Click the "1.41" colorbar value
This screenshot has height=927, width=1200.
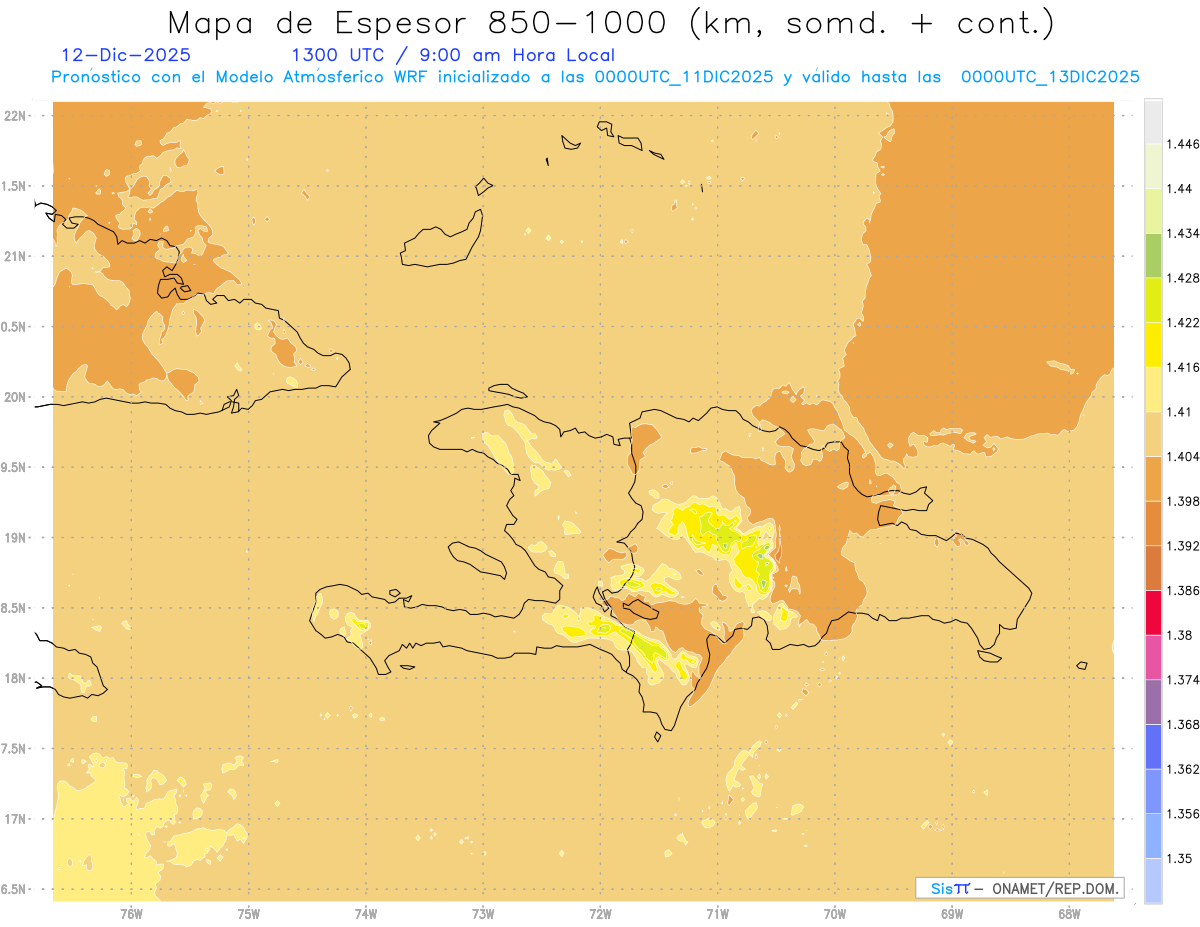click(1180, 412)
